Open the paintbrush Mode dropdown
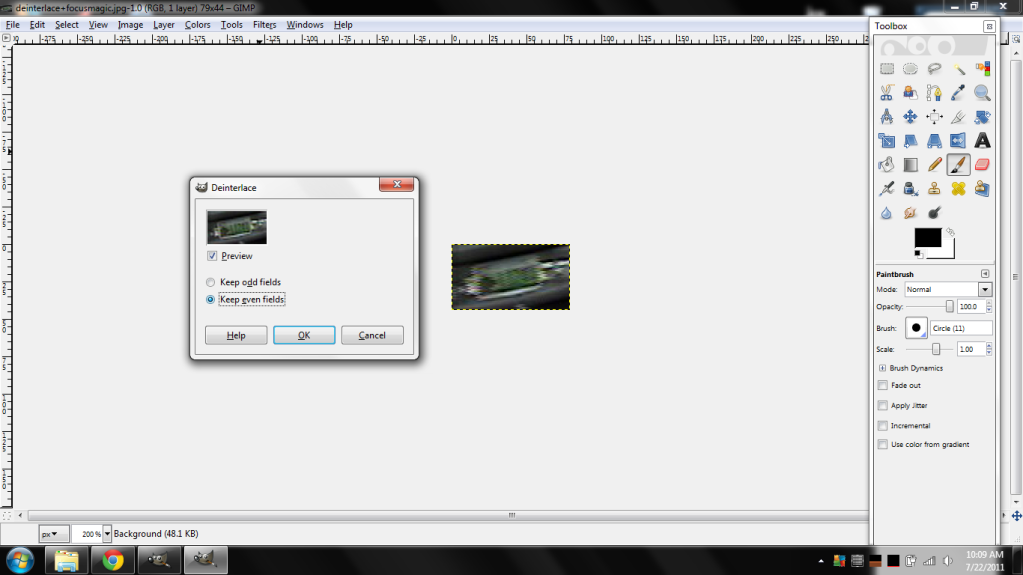The width and height of the screenshot is (1023, 575). point(985,289)
